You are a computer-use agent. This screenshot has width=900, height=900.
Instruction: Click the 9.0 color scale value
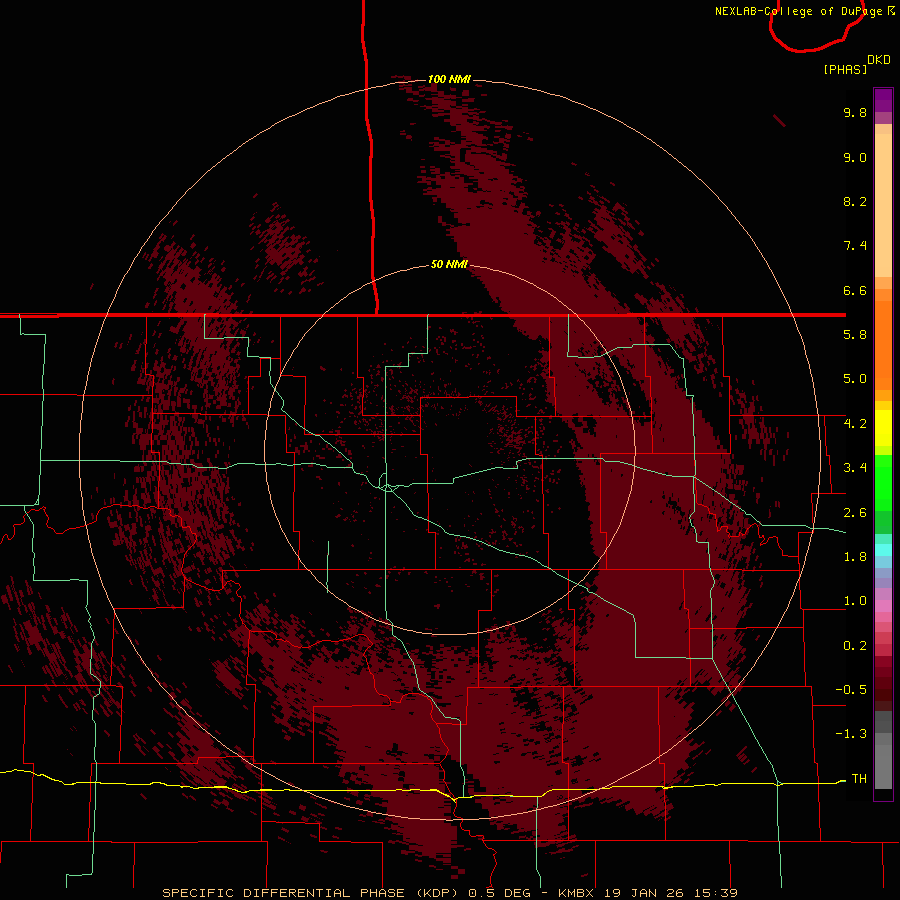pyautogui.click(x=855, y=157)
